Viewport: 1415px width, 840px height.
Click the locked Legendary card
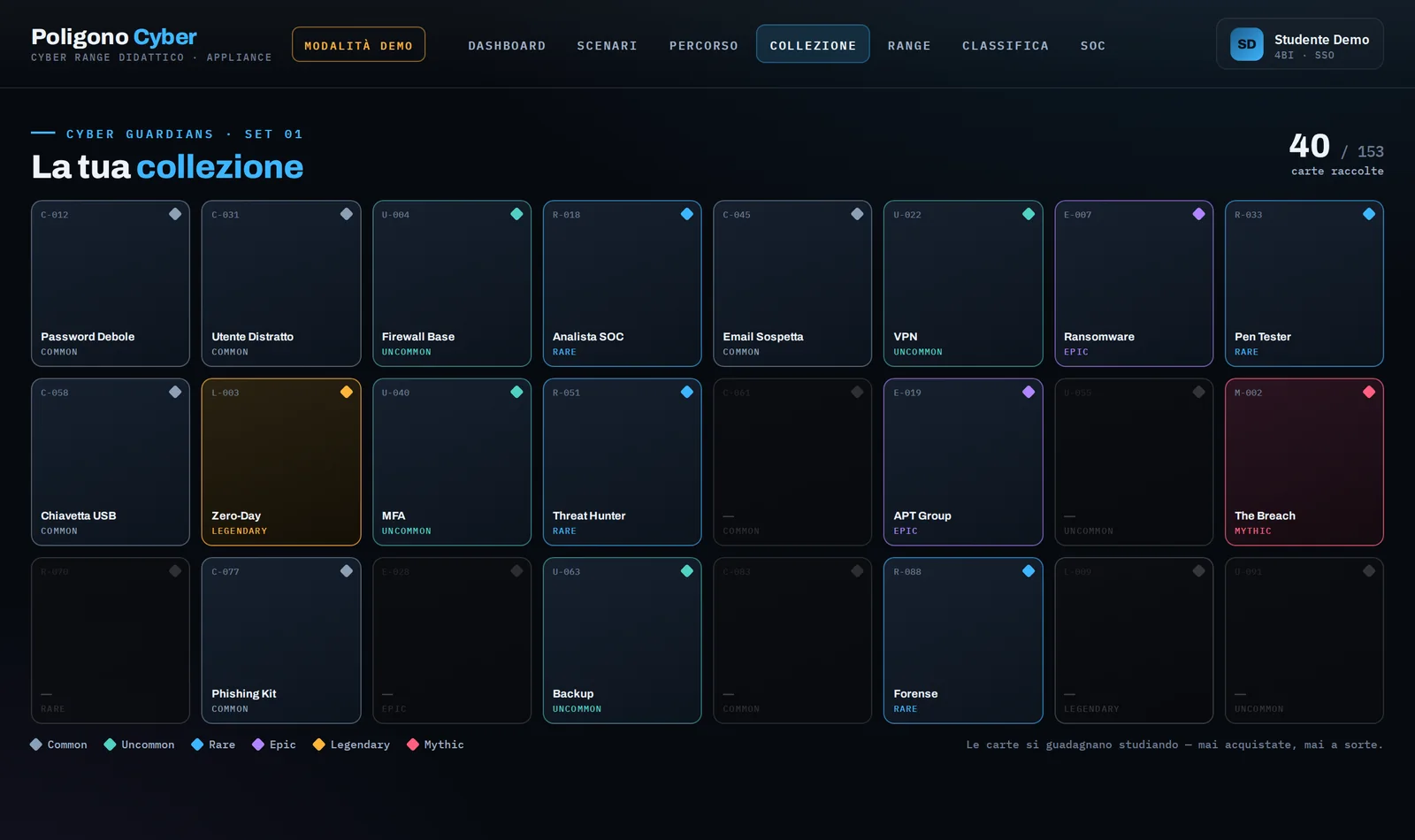point(1134,640)
